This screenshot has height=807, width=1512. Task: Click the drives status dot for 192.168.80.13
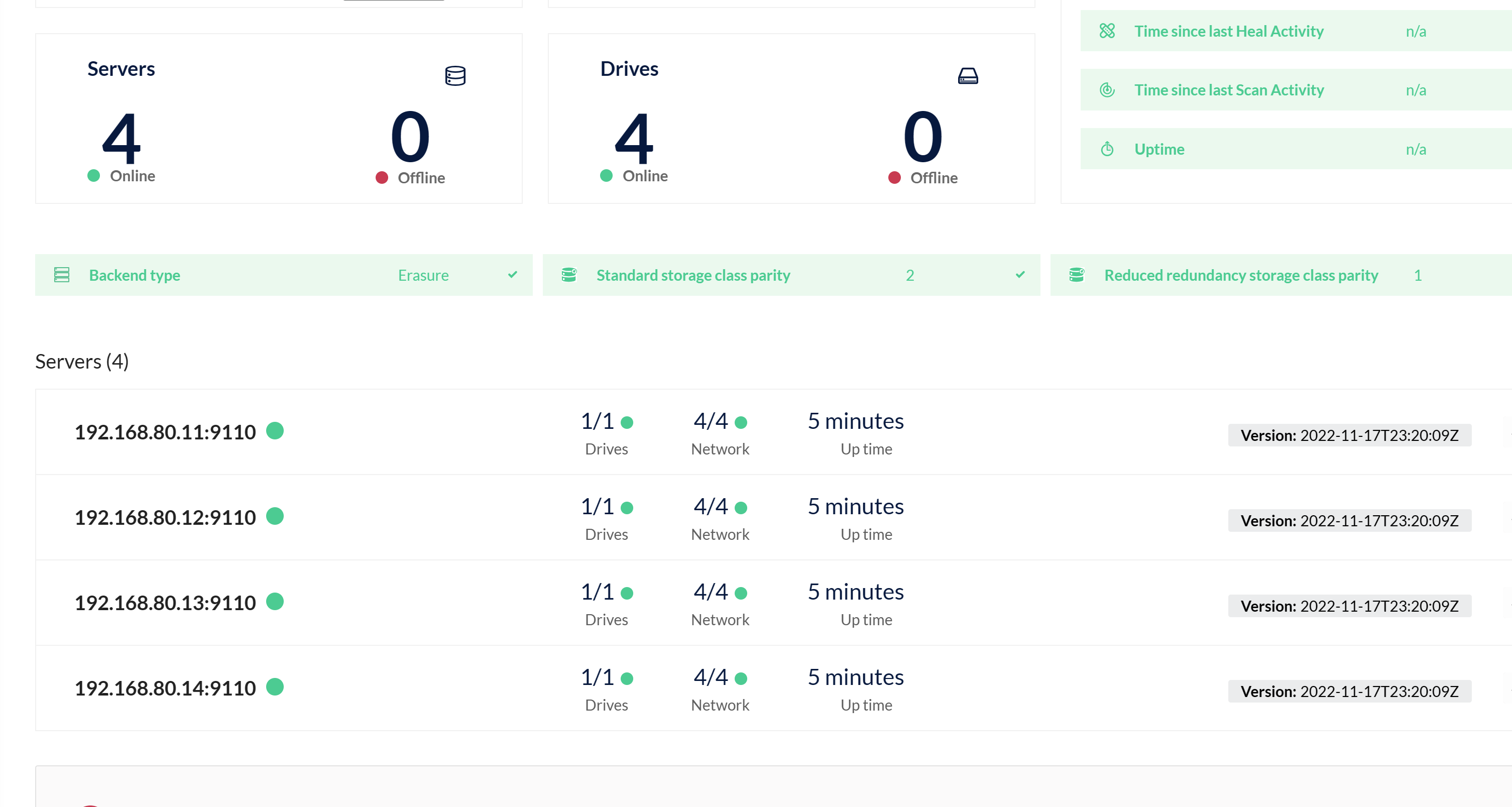coord(627,594)
